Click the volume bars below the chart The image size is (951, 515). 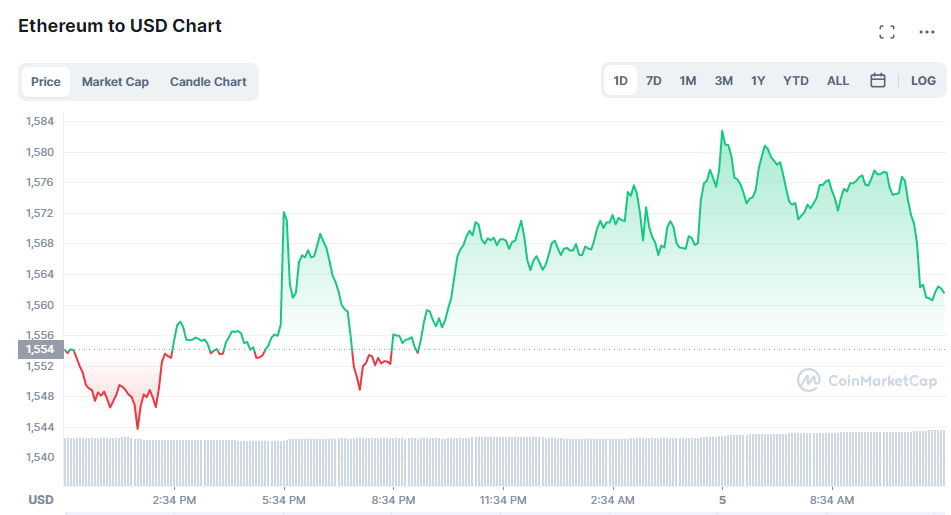[x=505, y=461]
